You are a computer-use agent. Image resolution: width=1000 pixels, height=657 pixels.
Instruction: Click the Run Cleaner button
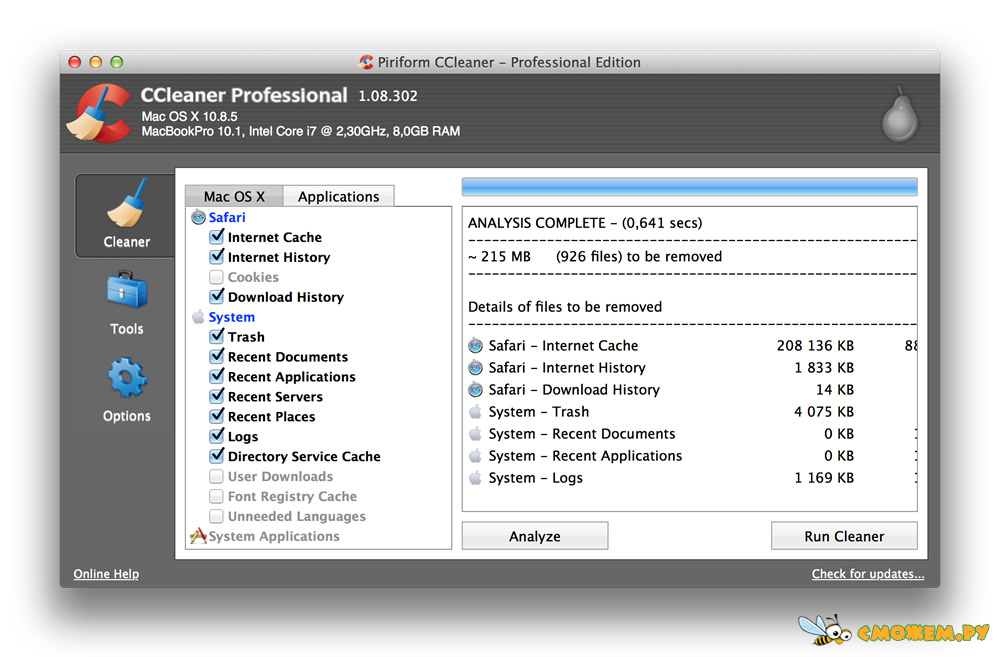(844, 536)
